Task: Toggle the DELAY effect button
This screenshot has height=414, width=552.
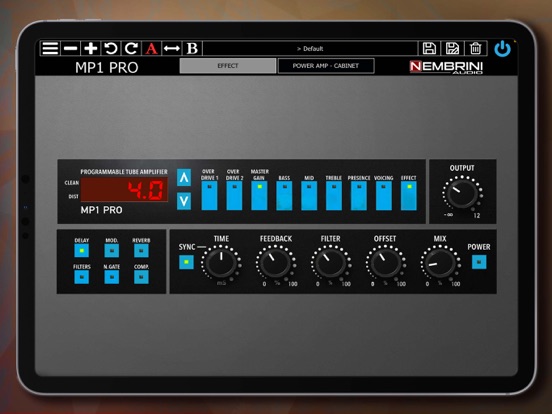Action: point(82,251)
